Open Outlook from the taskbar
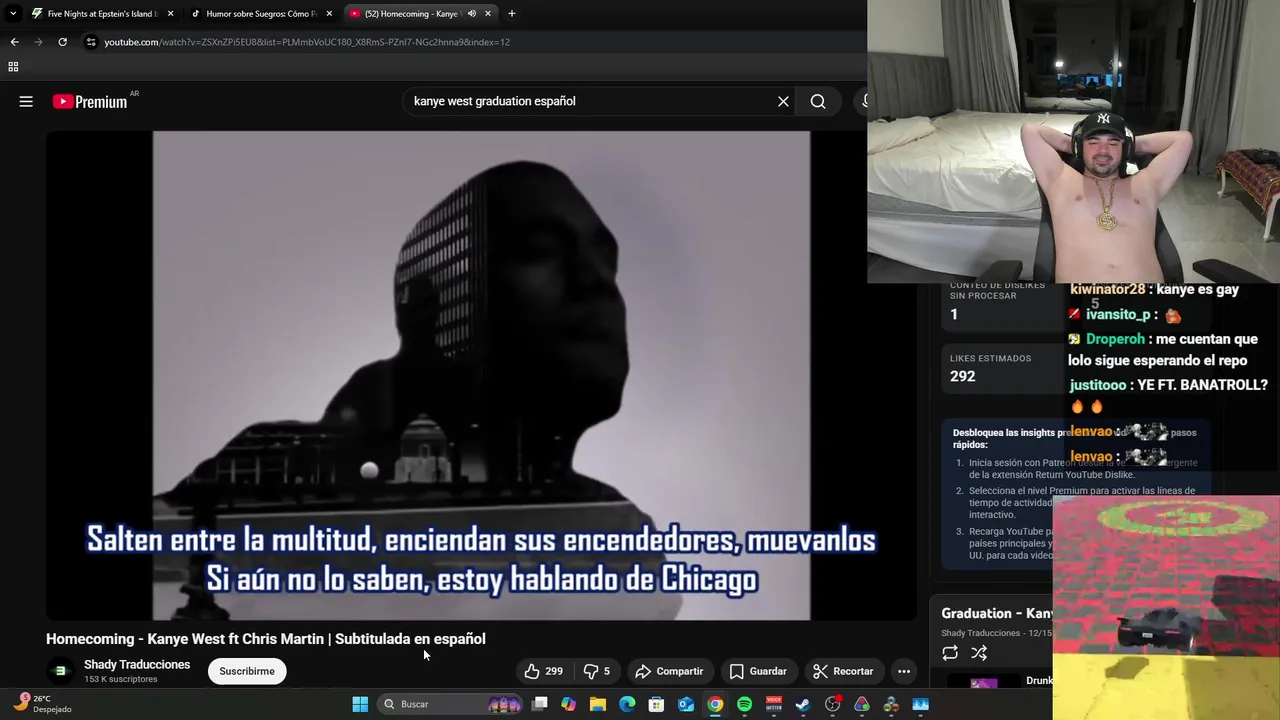Image resolution: width=1280 pixels, height=720 pixels. coord(686,704)
